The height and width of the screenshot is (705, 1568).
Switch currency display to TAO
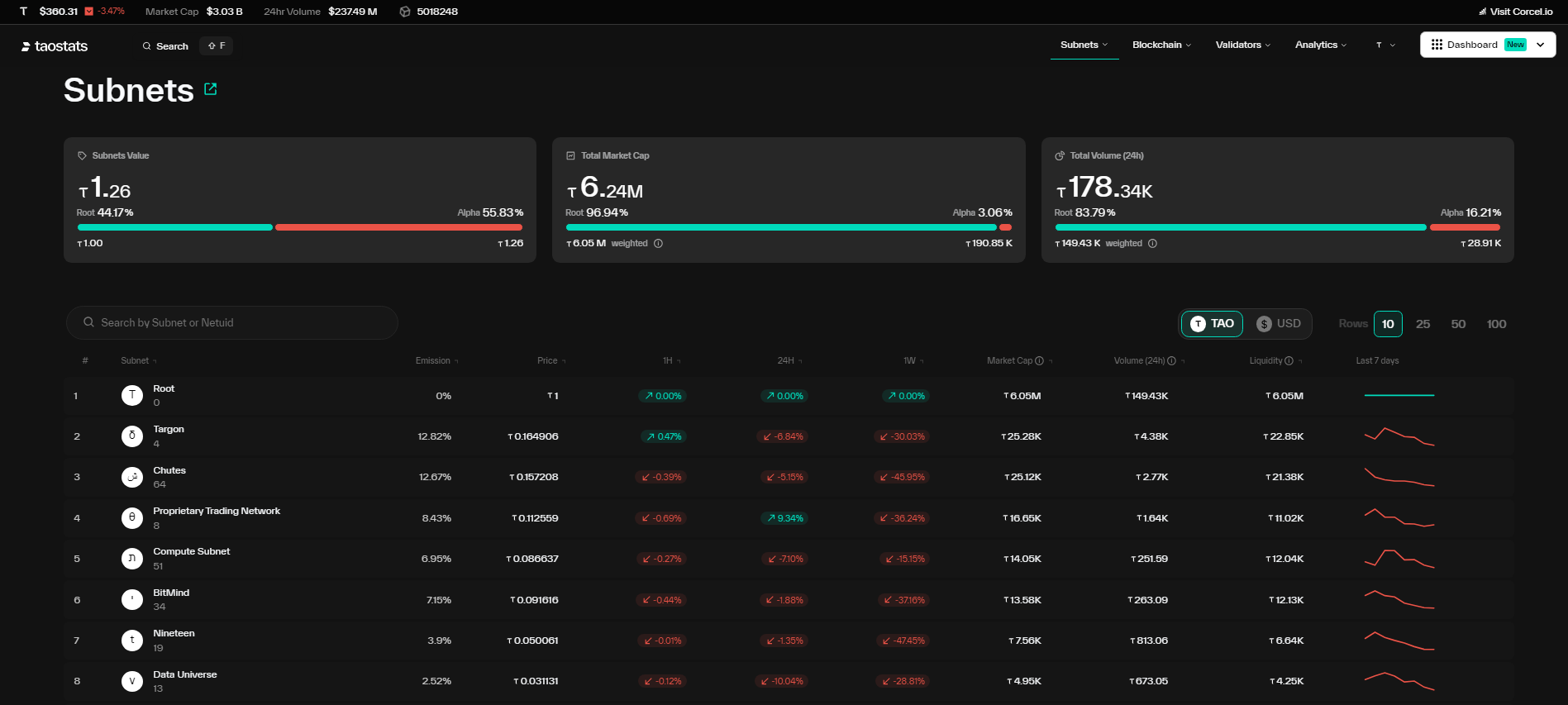(x=1212, y=324)
